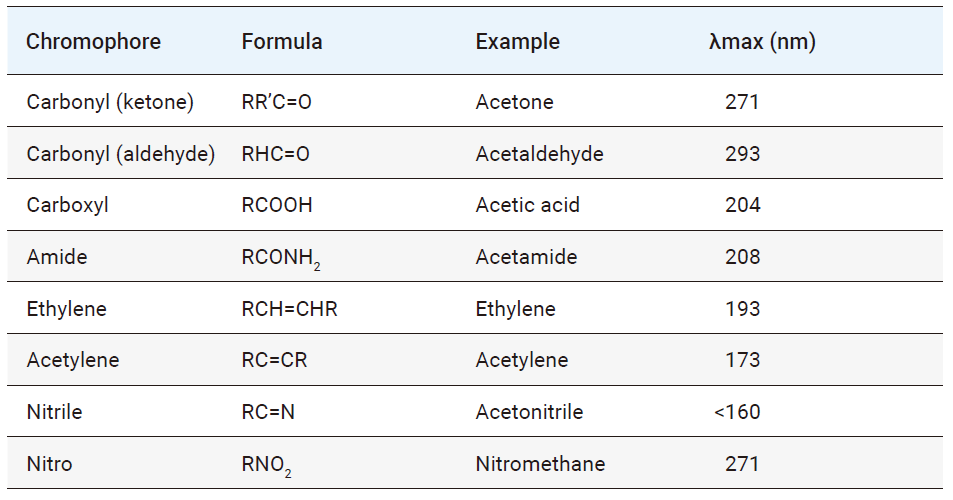Click the Acetonitrile example cell
This screenshot has height=500, width=953.
coord(529,412)
